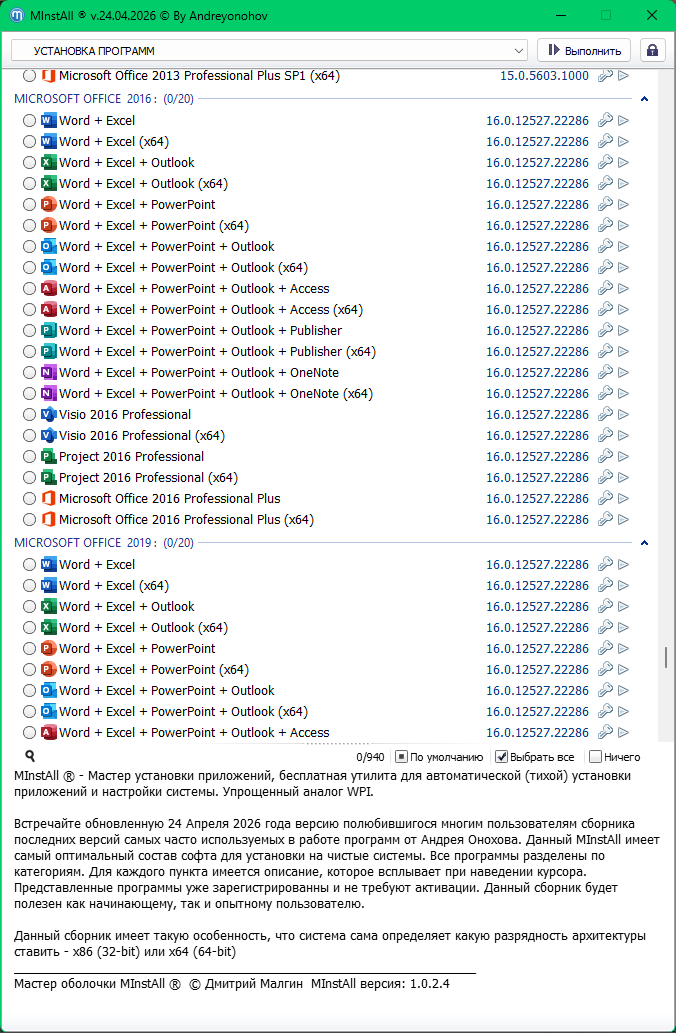676x1033 pixels.
Task: Click the vertical scrollbar thumb of program list
Action: click(x=666, y=657)
